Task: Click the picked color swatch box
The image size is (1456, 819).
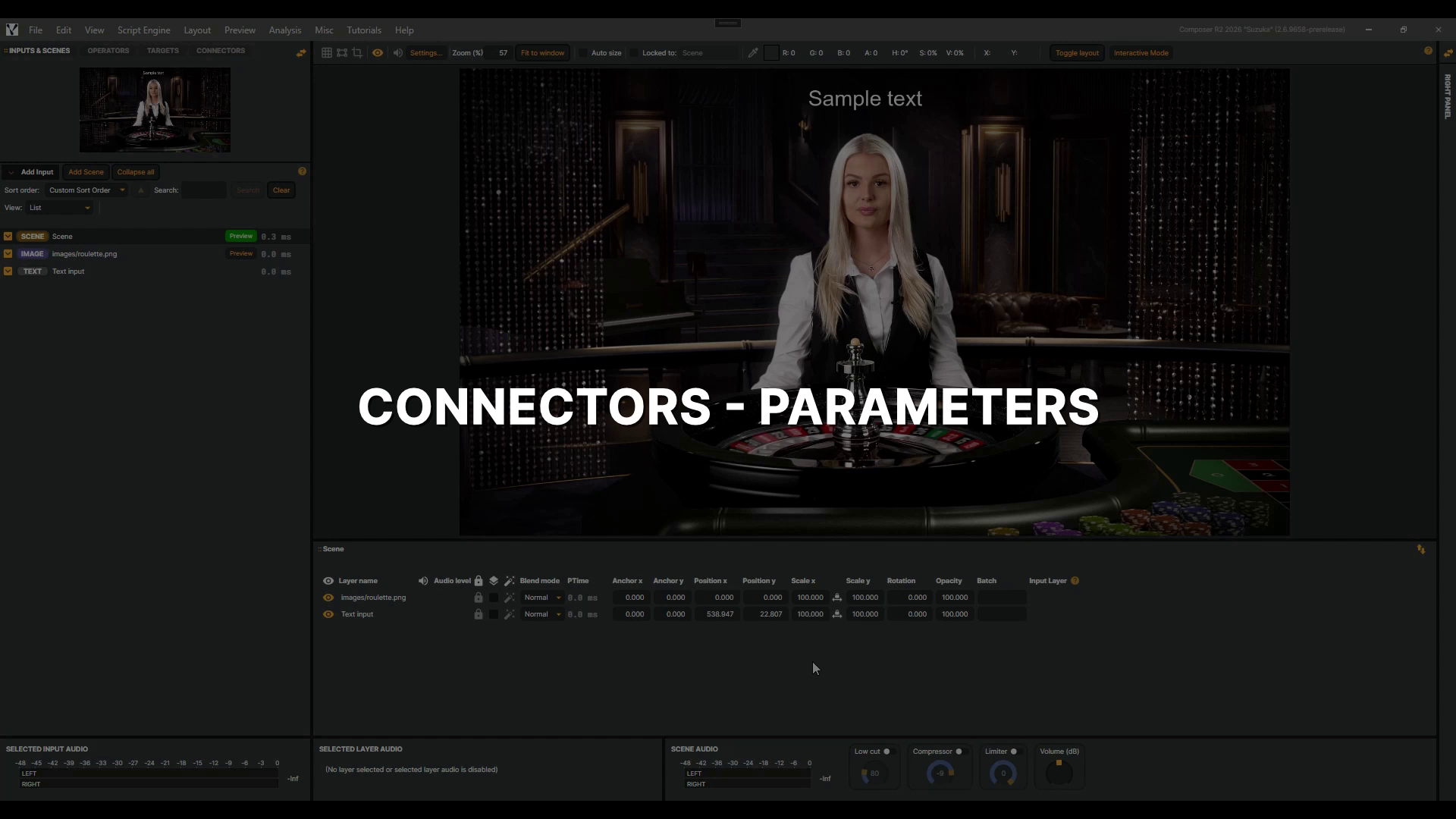Action: click(x=771, y=53)
